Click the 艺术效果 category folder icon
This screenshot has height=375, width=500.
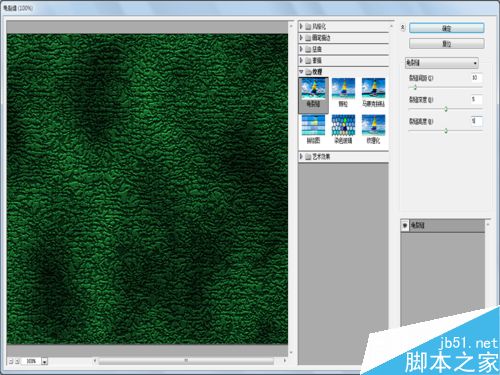pos(308,157)
